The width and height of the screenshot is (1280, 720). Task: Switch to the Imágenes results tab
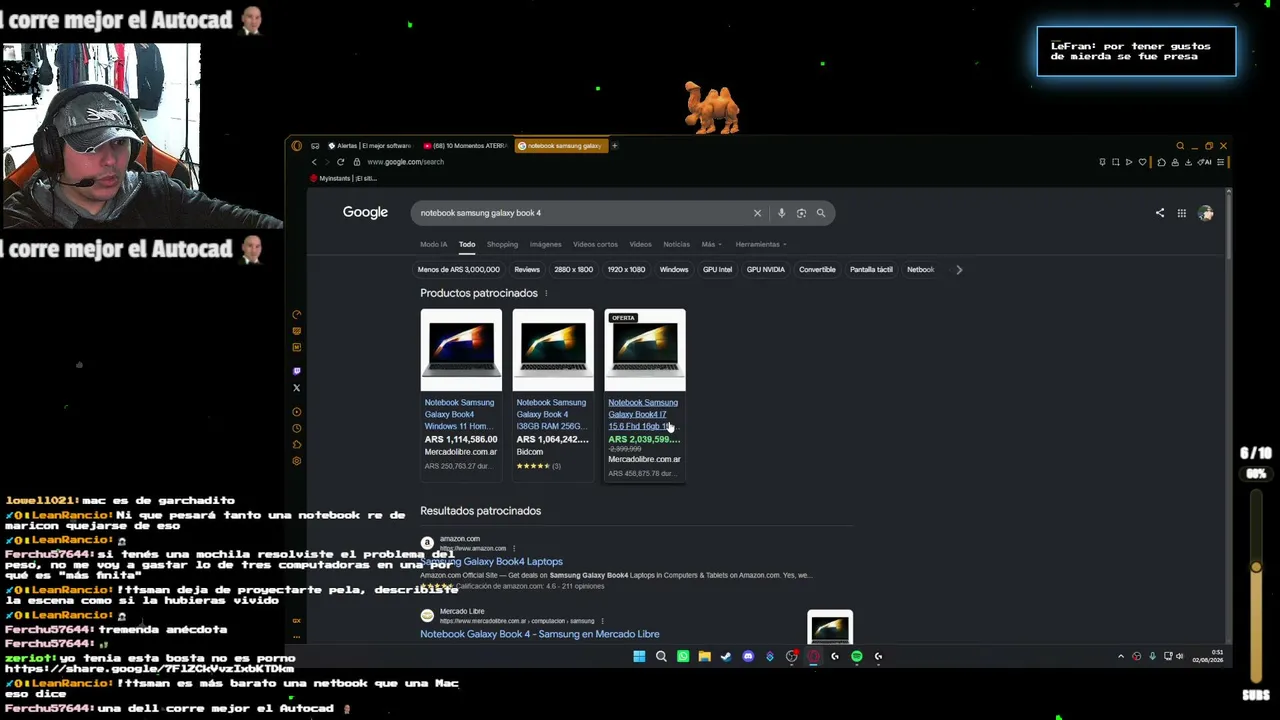pyautogui.click(x=546, y=244)
